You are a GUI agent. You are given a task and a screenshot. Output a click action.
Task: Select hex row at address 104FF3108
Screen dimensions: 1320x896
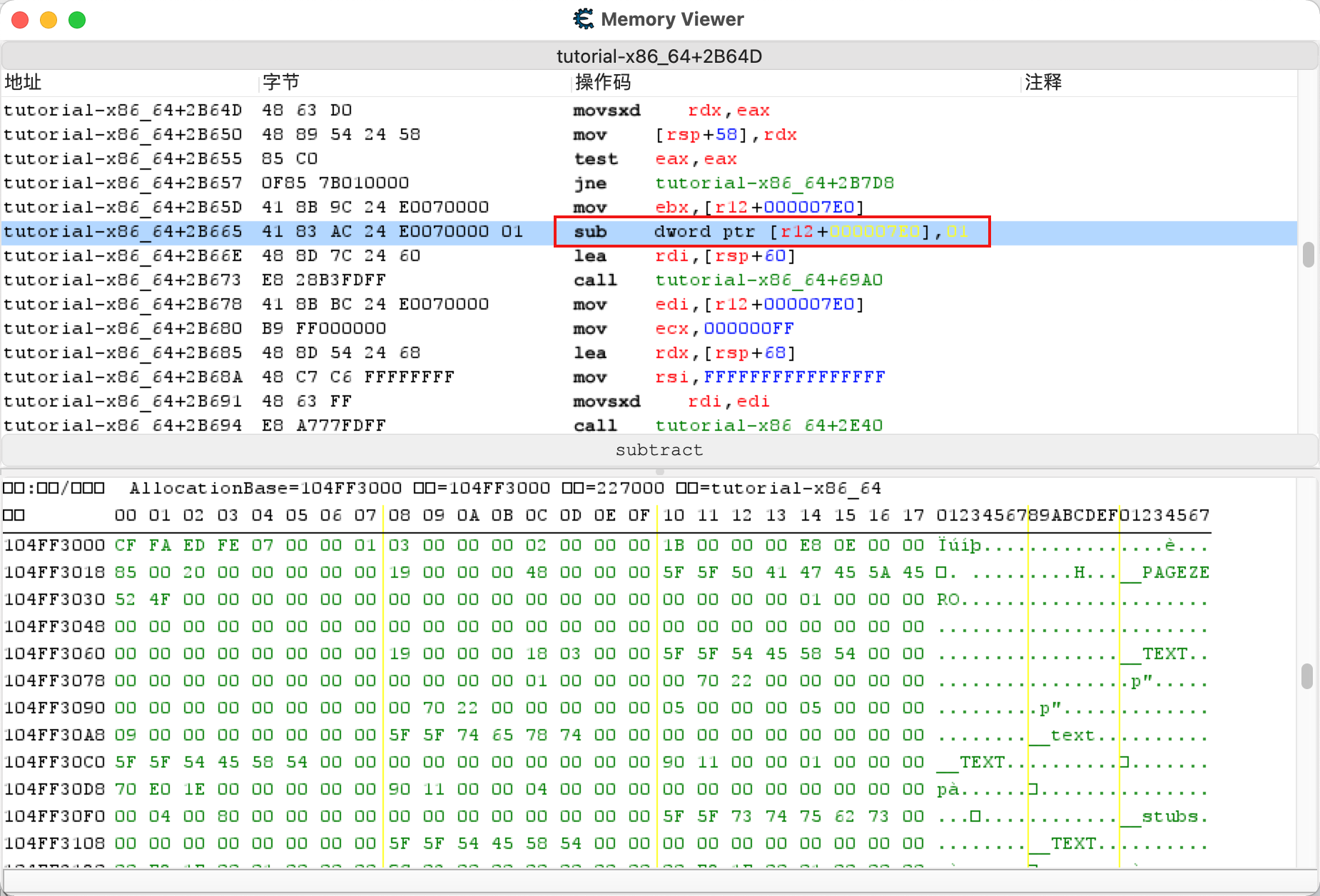pyautogui.click(x=606, y=844)
